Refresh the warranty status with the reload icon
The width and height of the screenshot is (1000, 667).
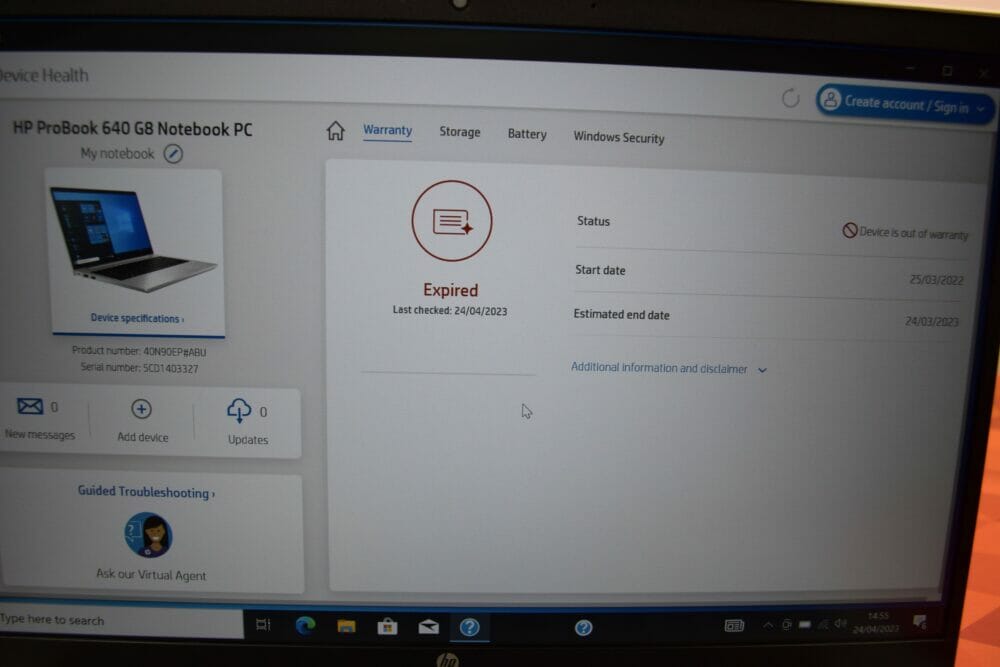pos(791,98)
